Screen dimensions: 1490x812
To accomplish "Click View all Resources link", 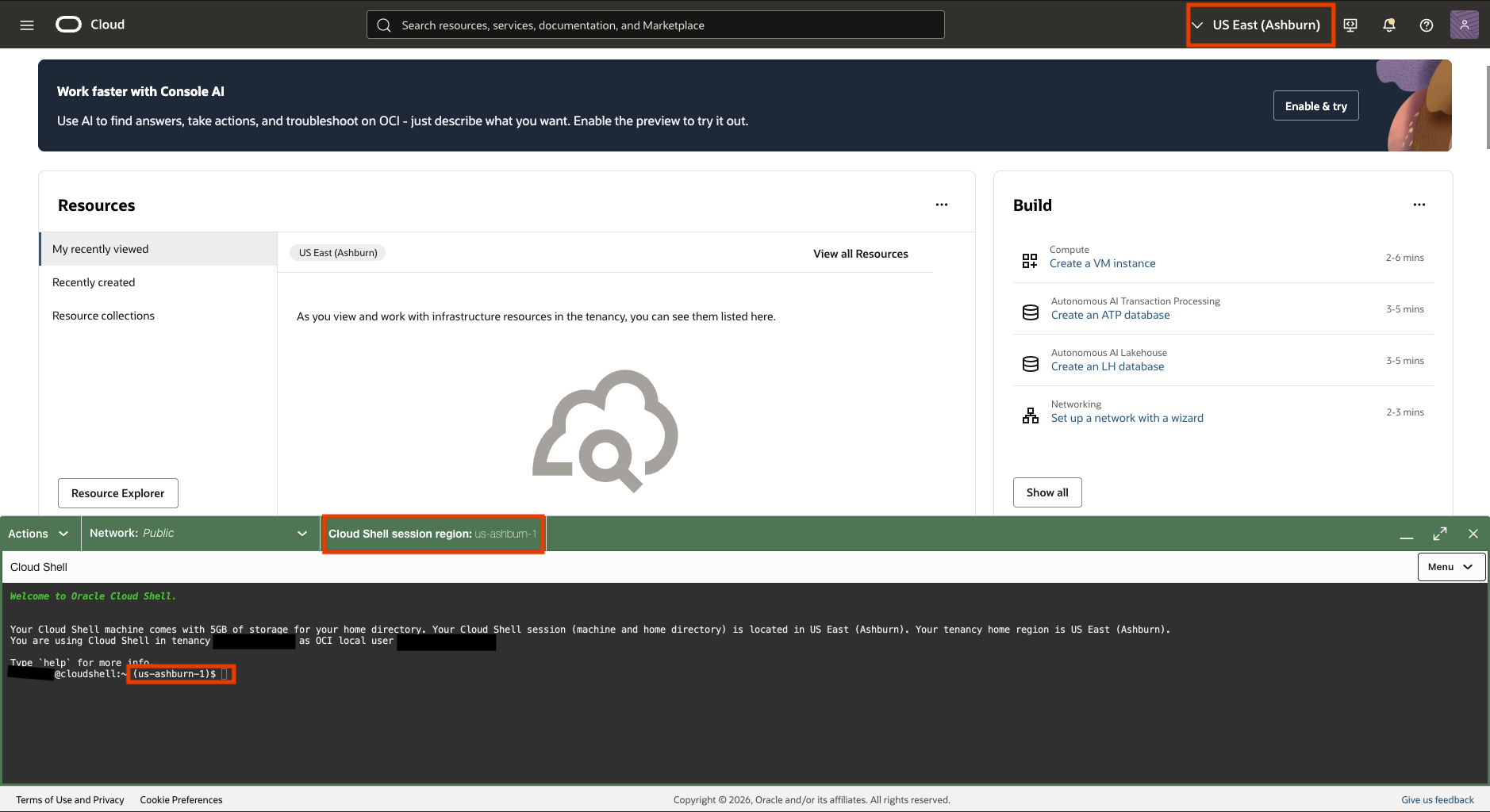I will (861, 254).
